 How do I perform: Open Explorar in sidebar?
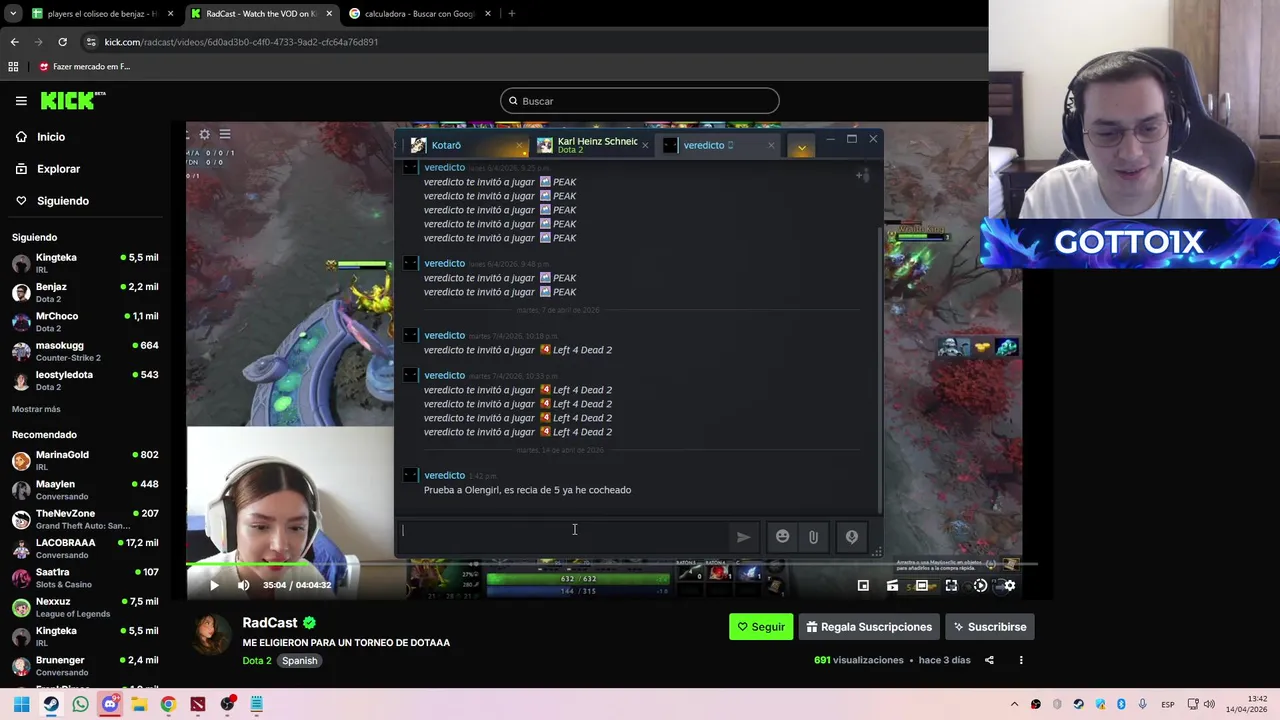[58, 169]
